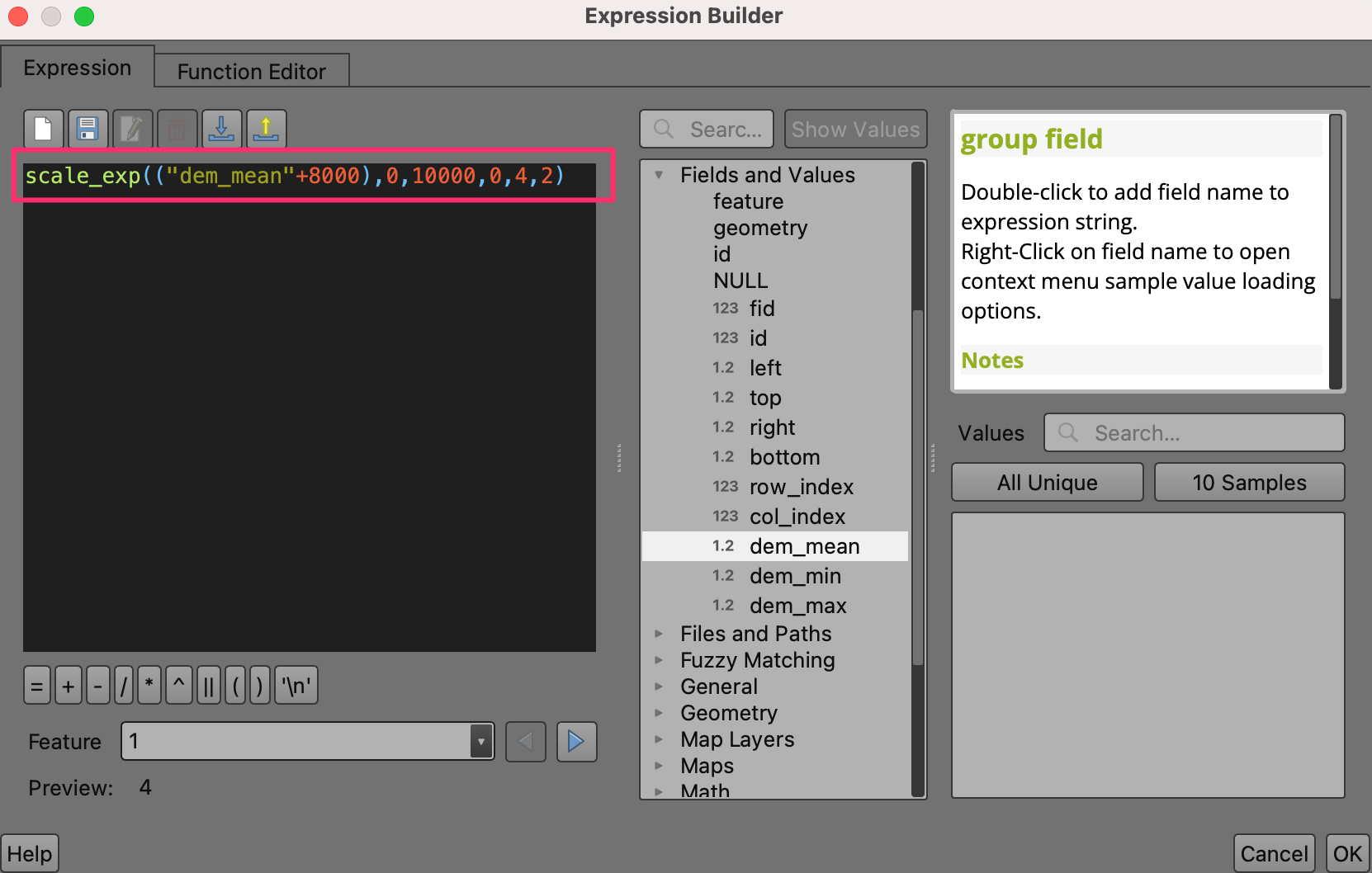Select the dem_min field in list

(794, 576)
